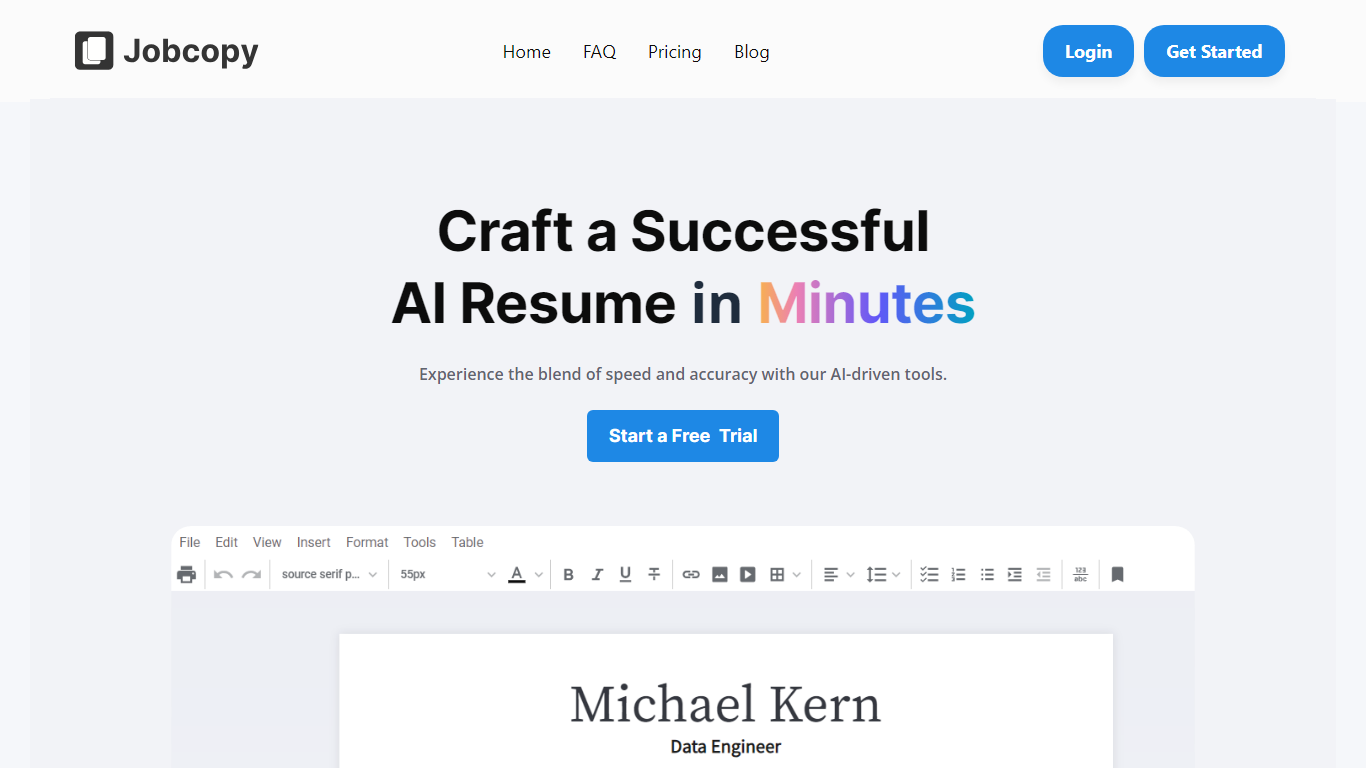Toggle bold formatting
Image resolution: width=1366 pixels, height=768 pixels.
tap(568, 574)
